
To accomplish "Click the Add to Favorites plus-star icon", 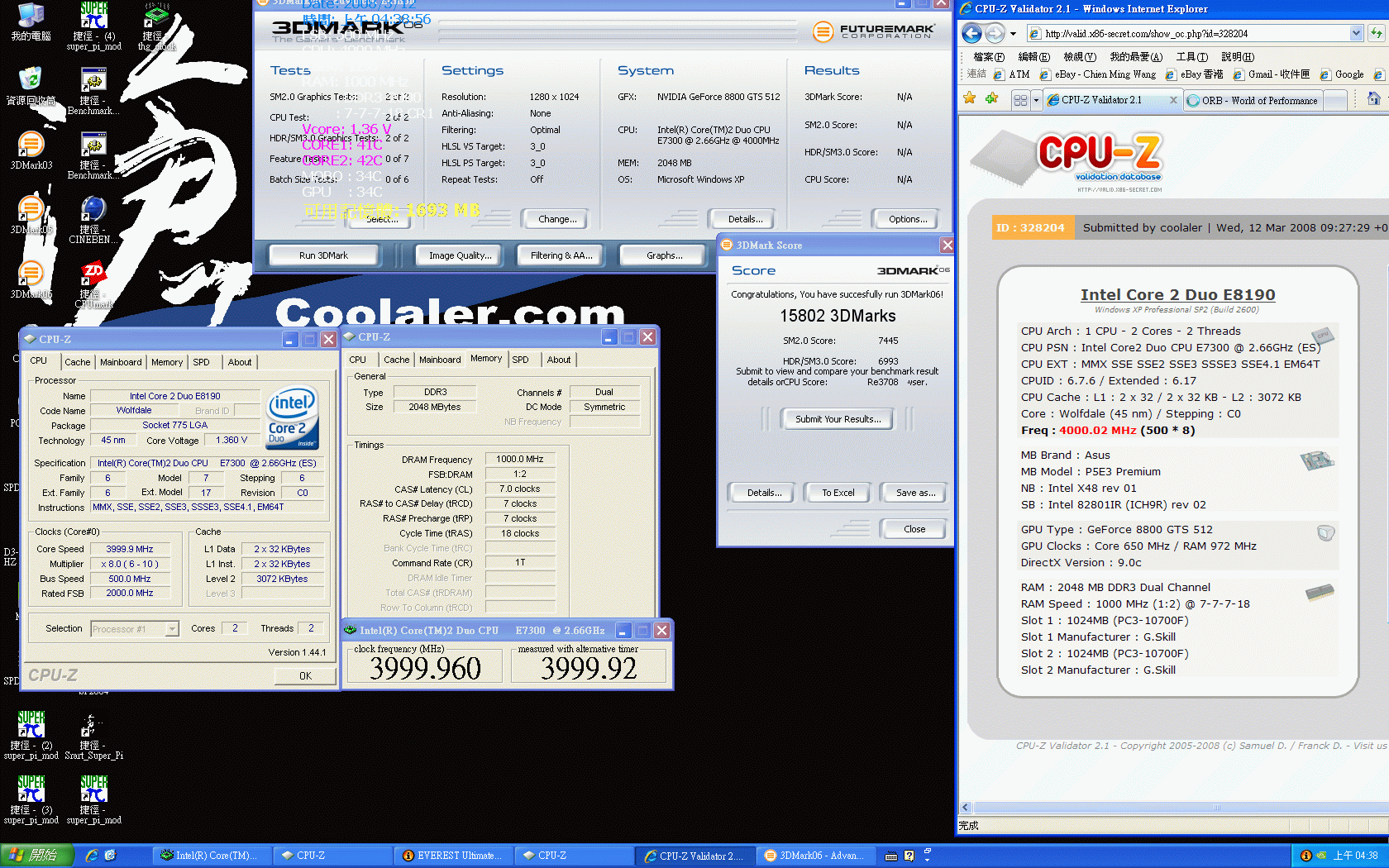I will [991, 98].
